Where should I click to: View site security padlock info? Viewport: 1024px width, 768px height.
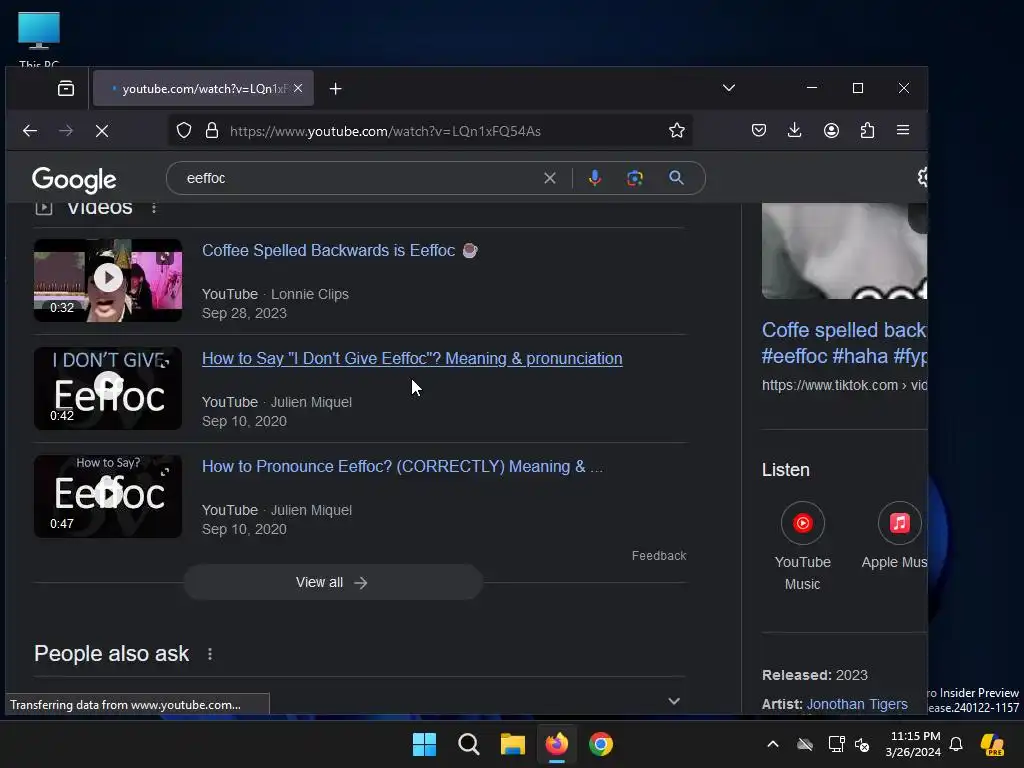coord(212,131)
